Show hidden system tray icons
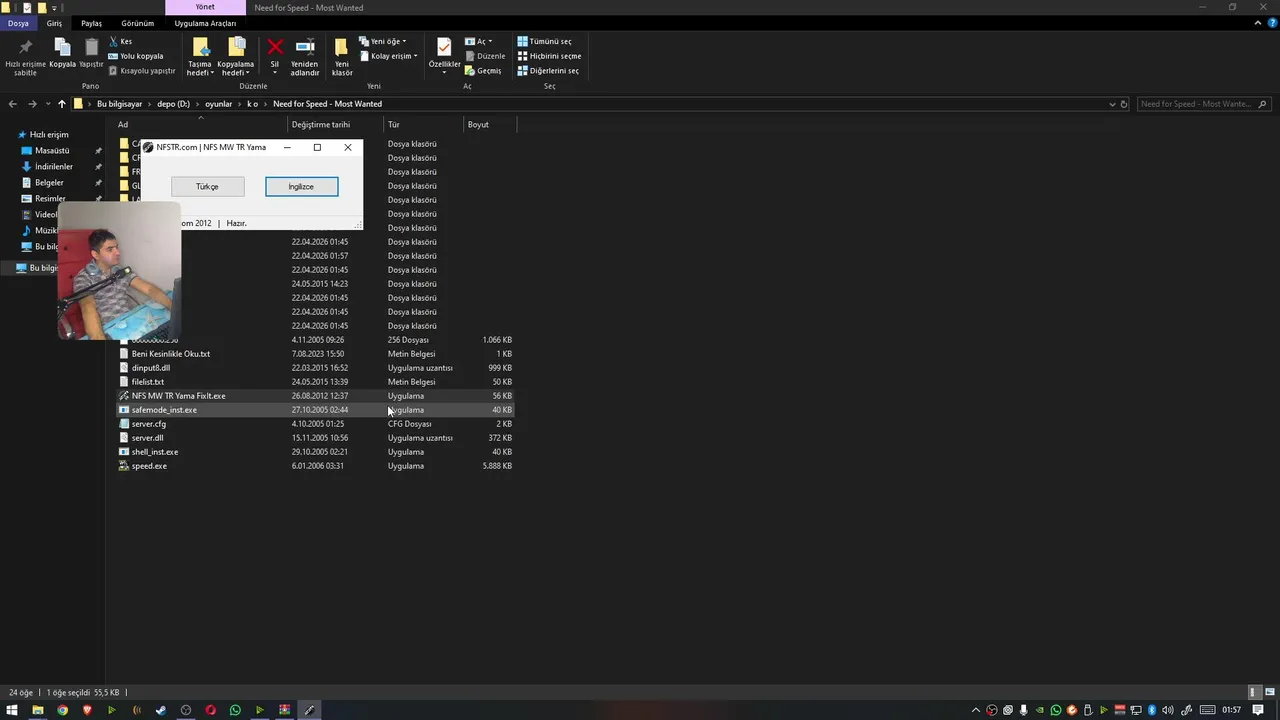1280x720 pixels. click(976, 710)
